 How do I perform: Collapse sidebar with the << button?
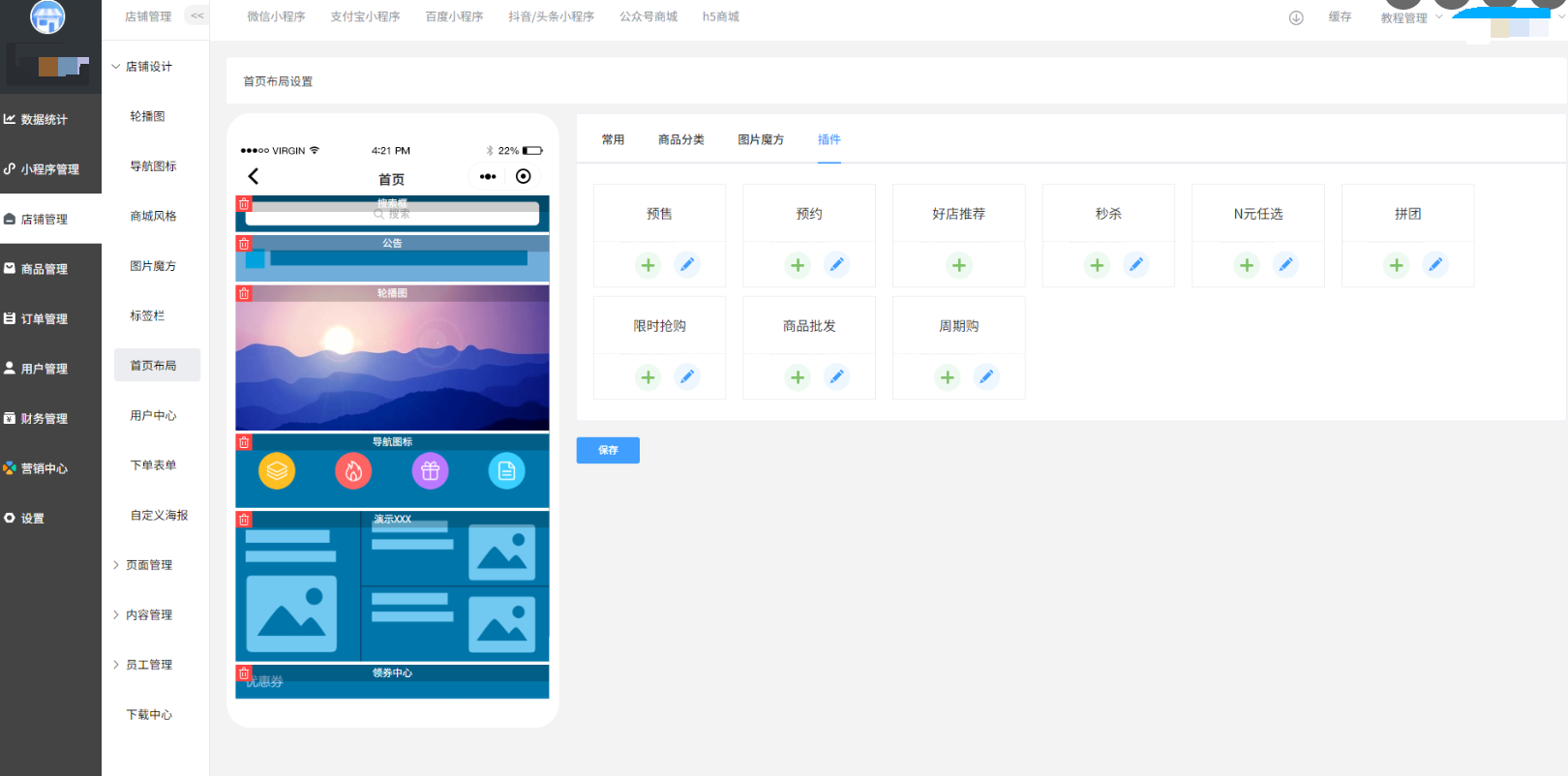pyautogui.click(x=197, y=15)
